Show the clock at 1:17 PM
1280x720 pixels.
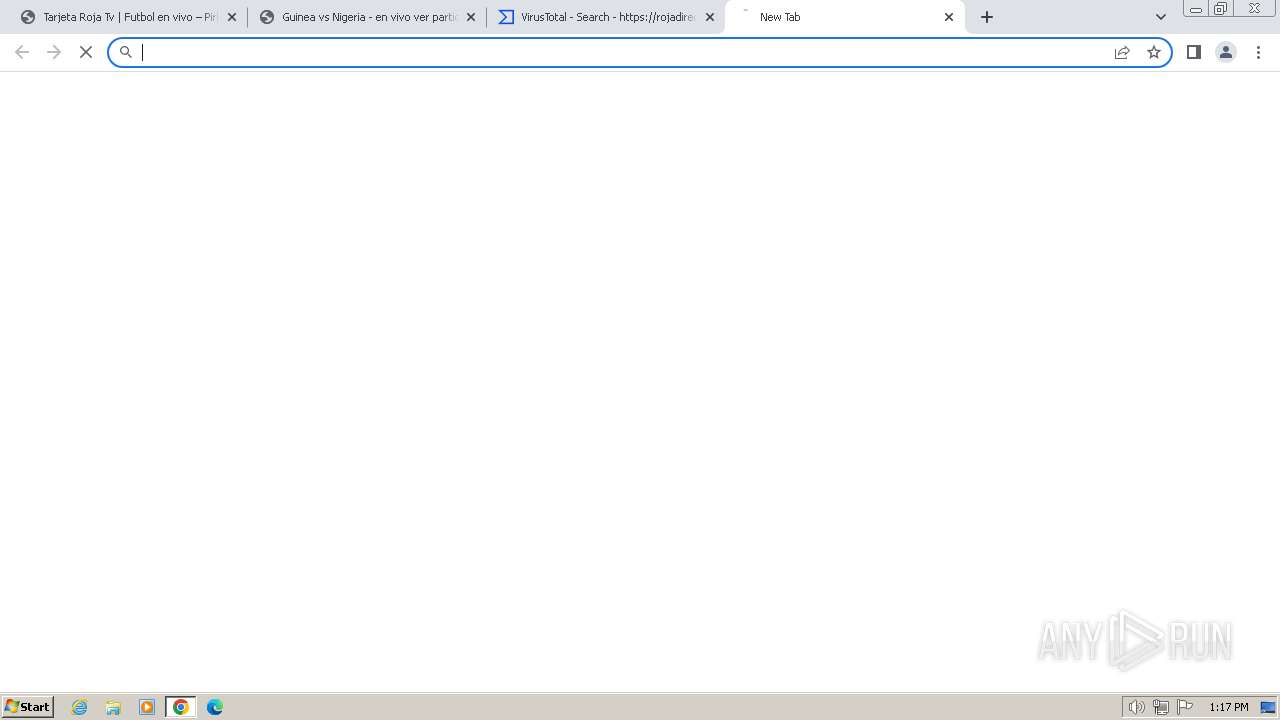point(1229,707)
